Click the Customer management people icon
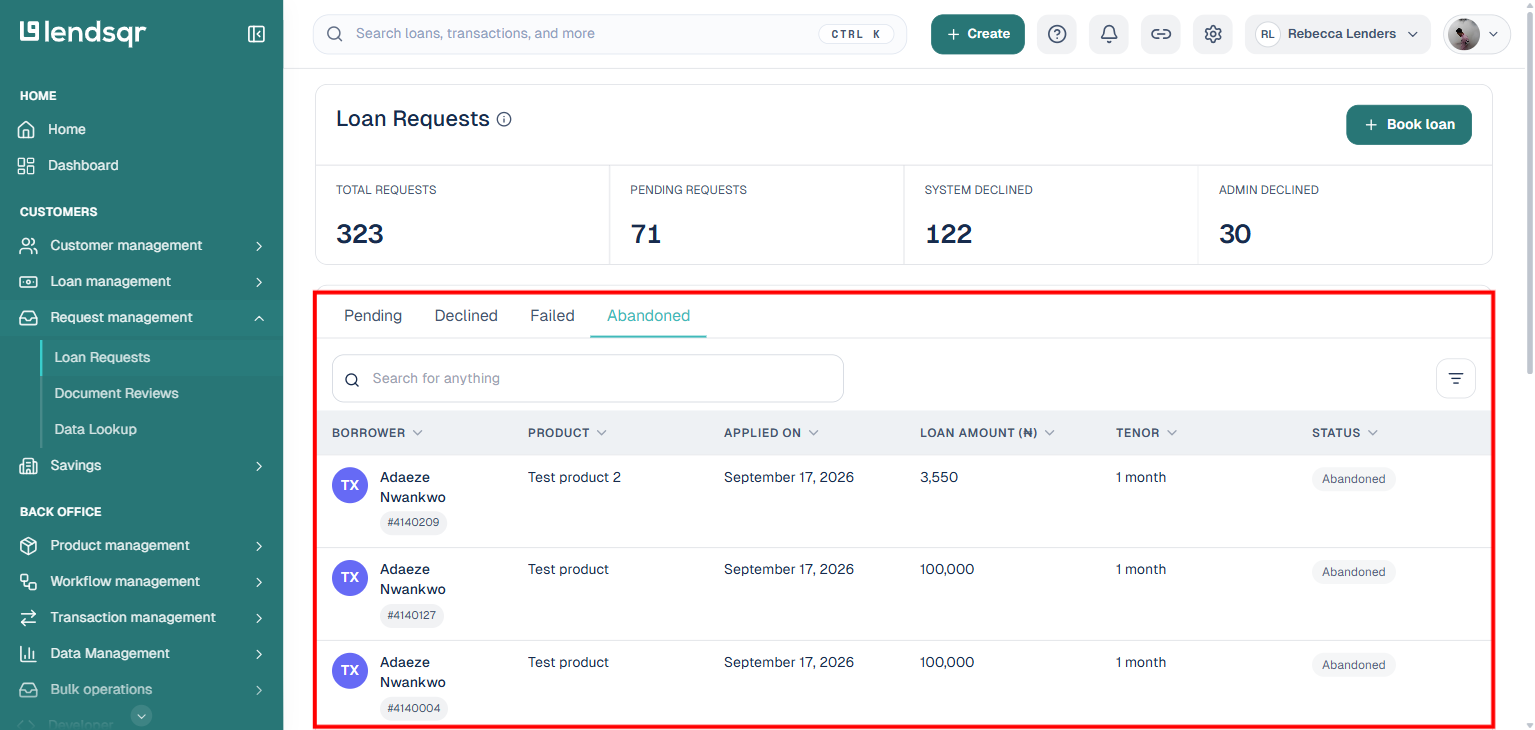Viewport: 1535px width, 730px height. point(29,246)
